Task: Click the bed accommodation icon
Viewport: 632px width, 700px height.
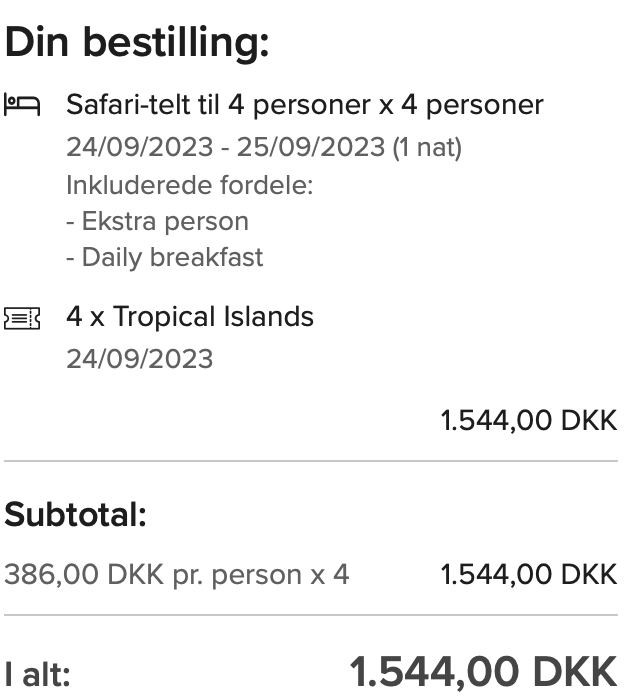Action: pyautogui.click(x=22, y=105)
